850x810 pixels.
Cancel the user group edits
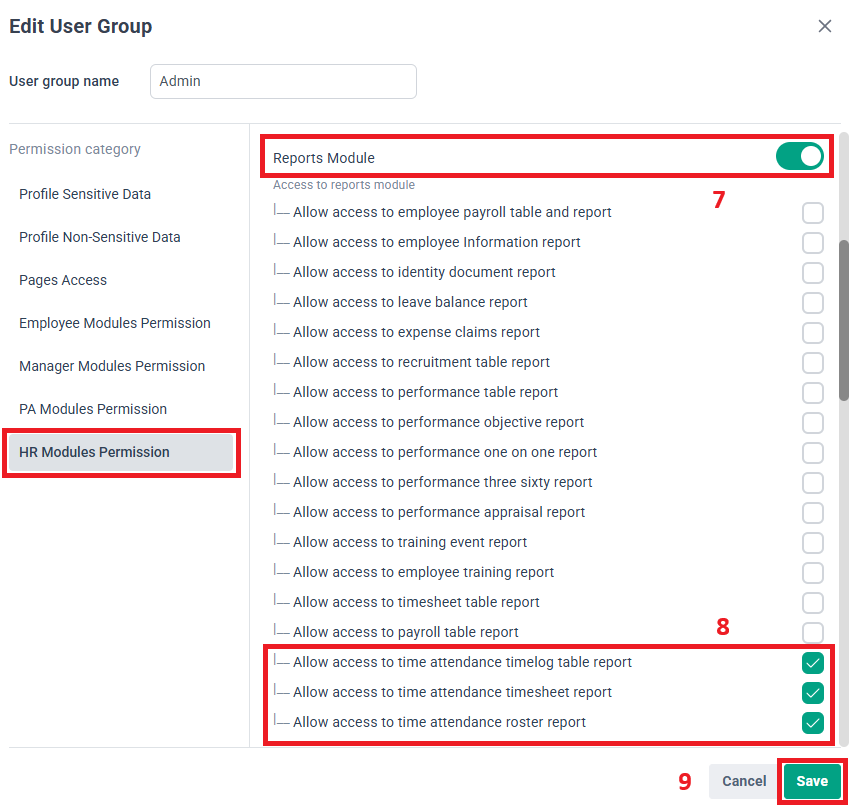pyautogui.click(x=744, y=781)
